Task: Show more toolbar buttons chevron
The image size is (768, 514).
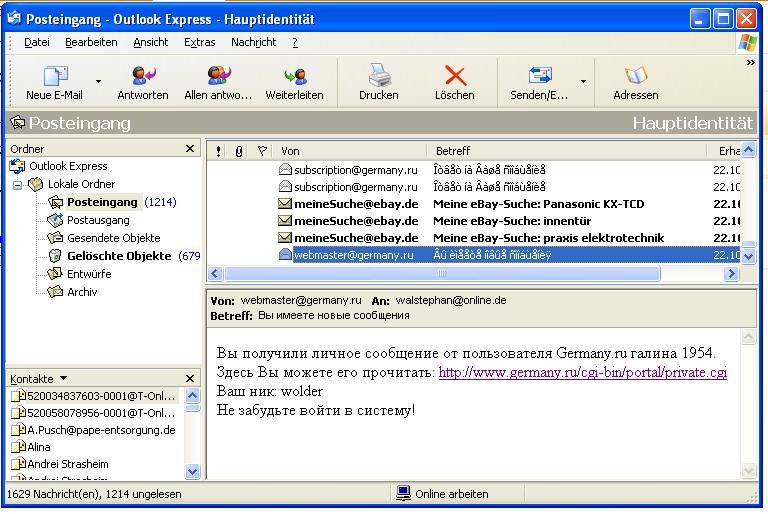Action: (750, 63)
